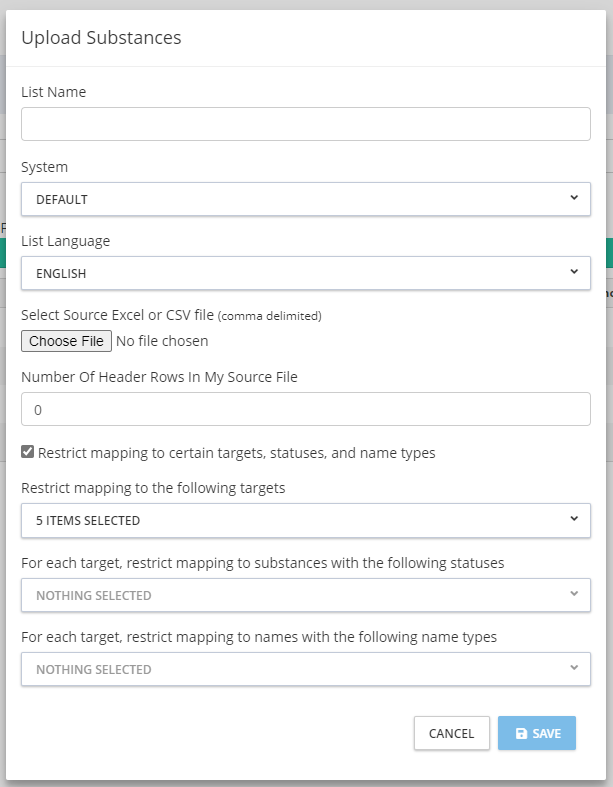The width and height of the screenshot is (613, 787).
Task: Click the 'List Name' field label
Action: (x=54, y=92)
